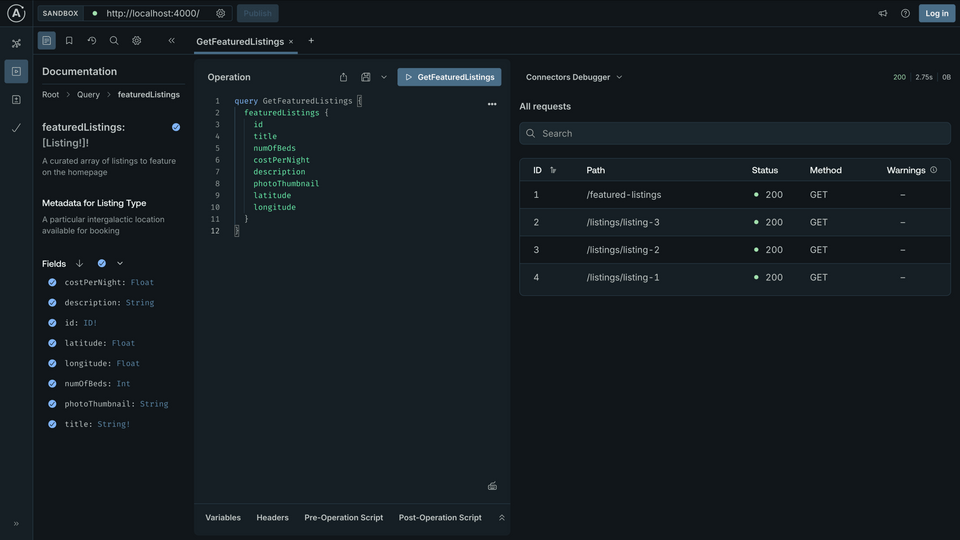
Task: Expand the Connectors Debugger dropdown
Action: pyautogui.click(x=574, y=77)
